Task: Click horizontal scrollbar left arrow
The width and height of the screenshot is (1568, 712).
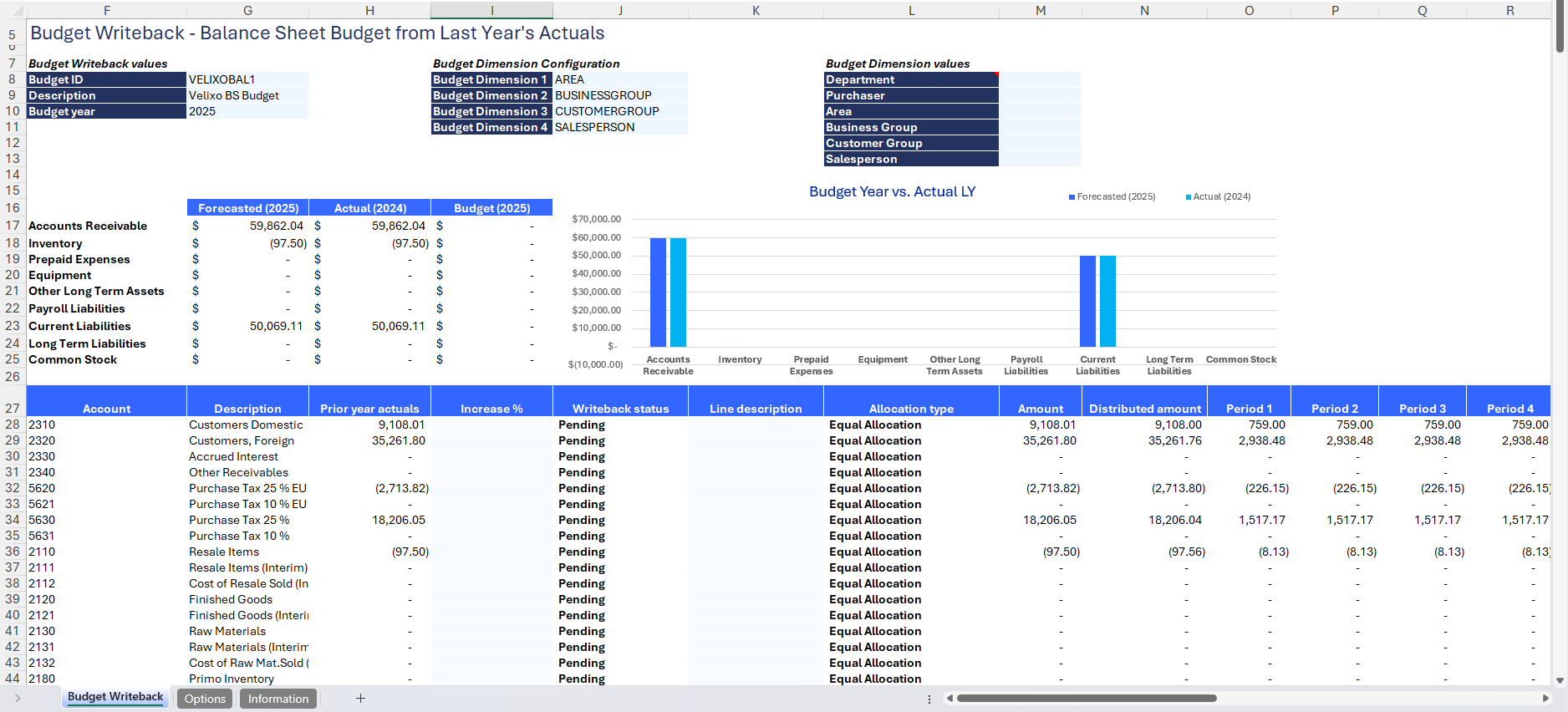Action: [949, 698]
